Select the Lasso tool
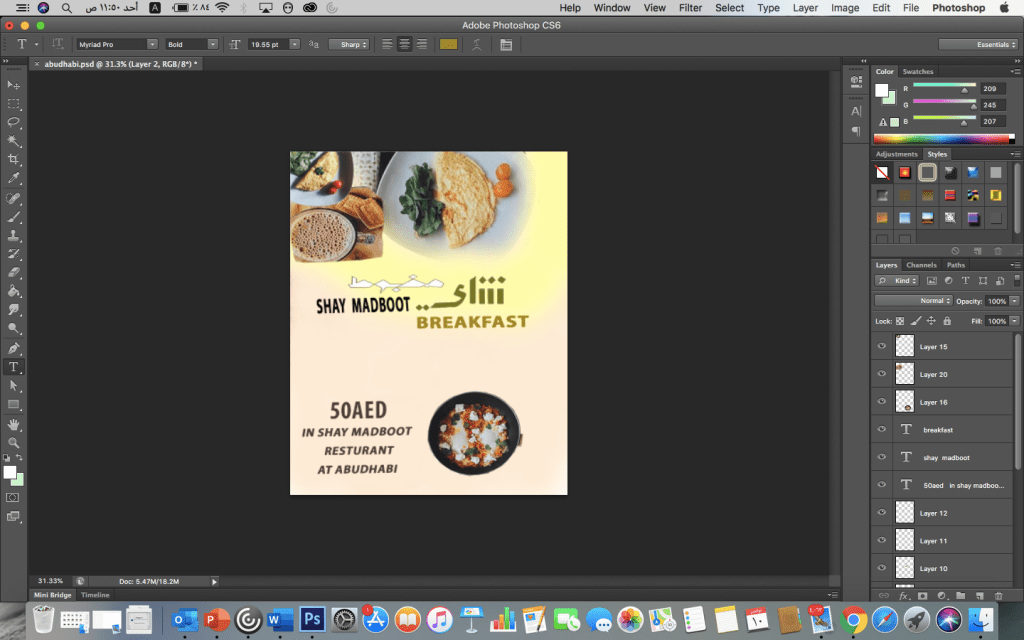Image resolution: width=1024 pixels, height=640 pixels. pos(14,122)
